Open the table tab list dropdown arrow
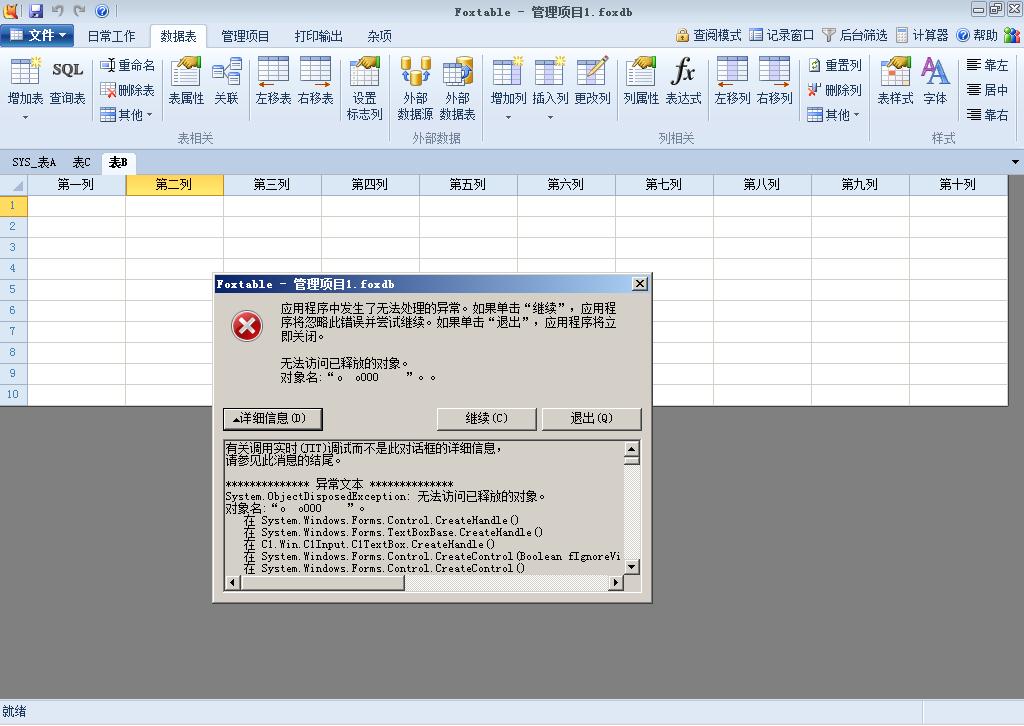1024x726 pixels. pyautogui.click(x=1015, y=162)
